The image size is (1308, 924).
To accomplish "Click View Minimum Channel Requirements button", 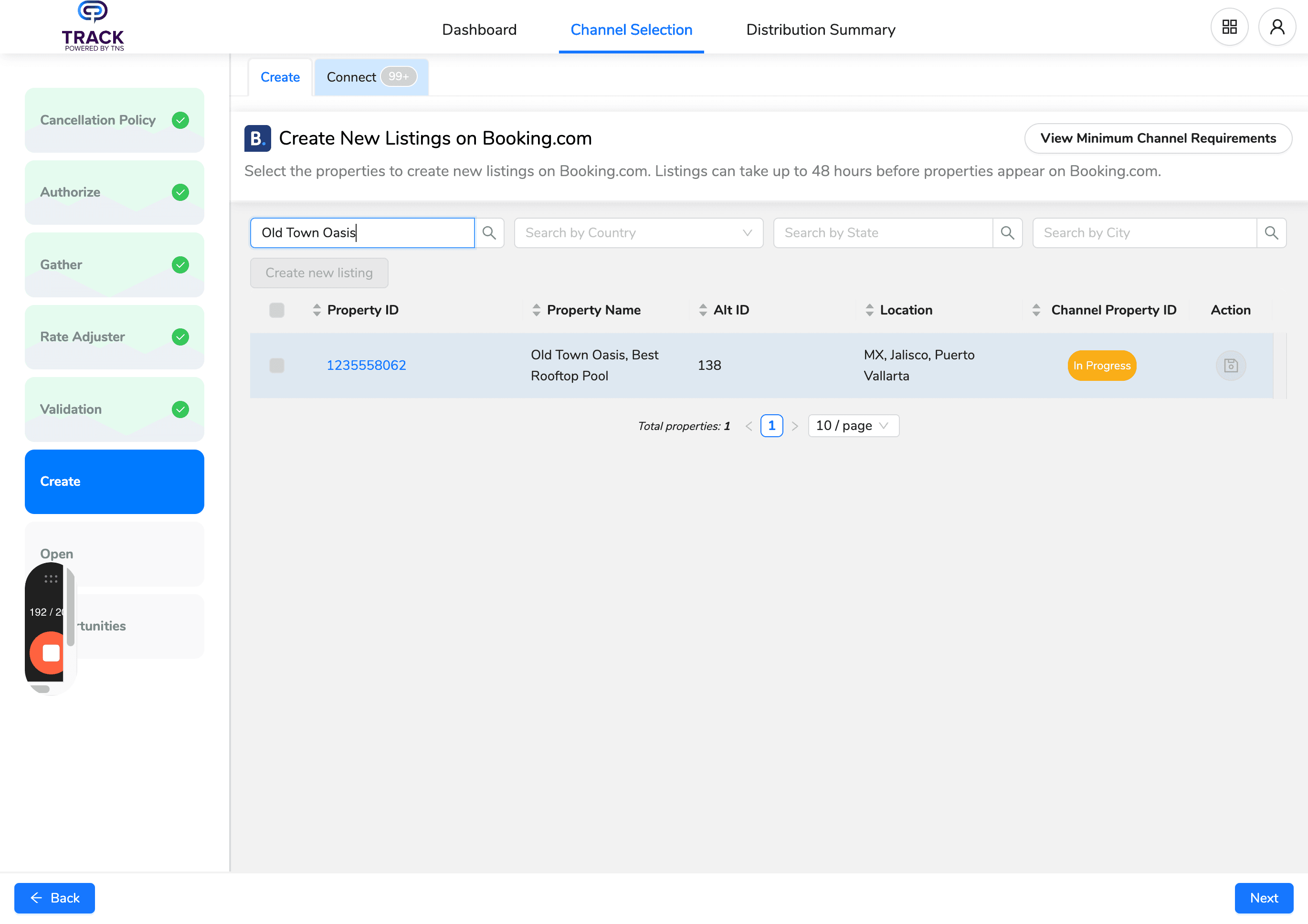I will coord(1158,138).
